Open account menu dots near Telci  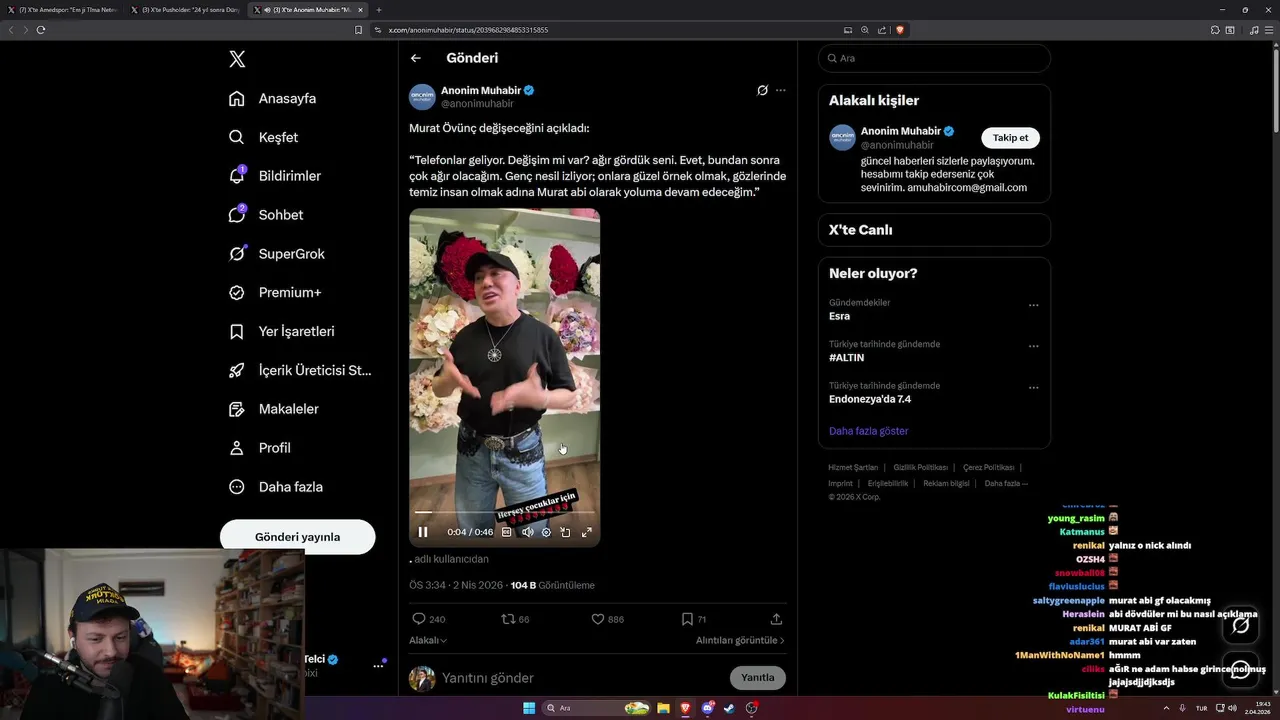(379, 665)
